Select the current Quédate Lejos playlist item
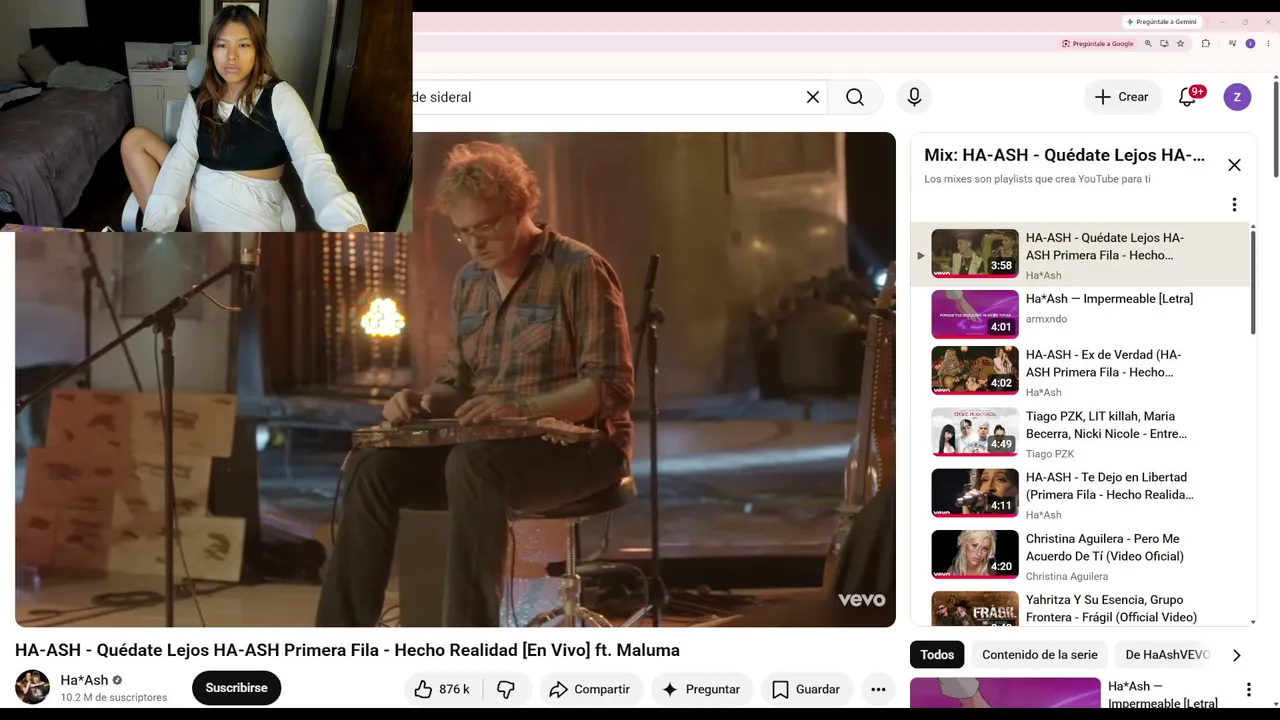 point(1080,254)
